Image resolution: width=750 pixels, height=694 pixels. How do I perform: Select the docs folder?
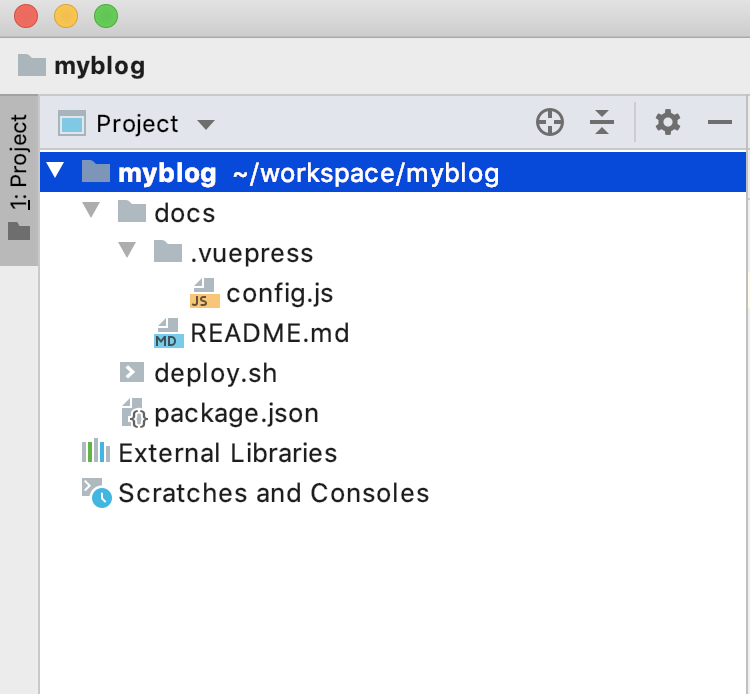[x=392, y=213]
